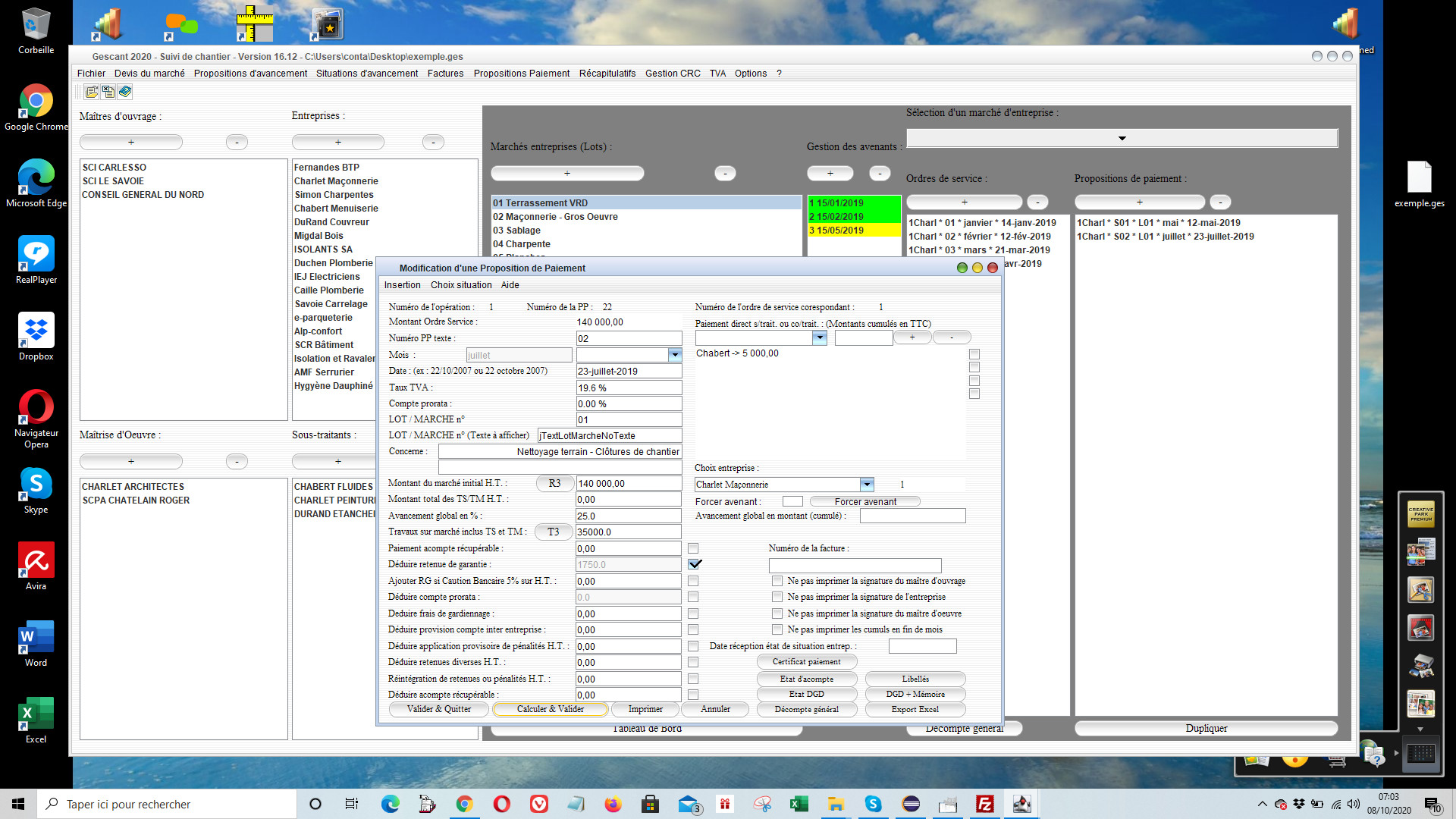Open Google Chrome from the desktop
The image size is (1456, 819).
(36, 108)
